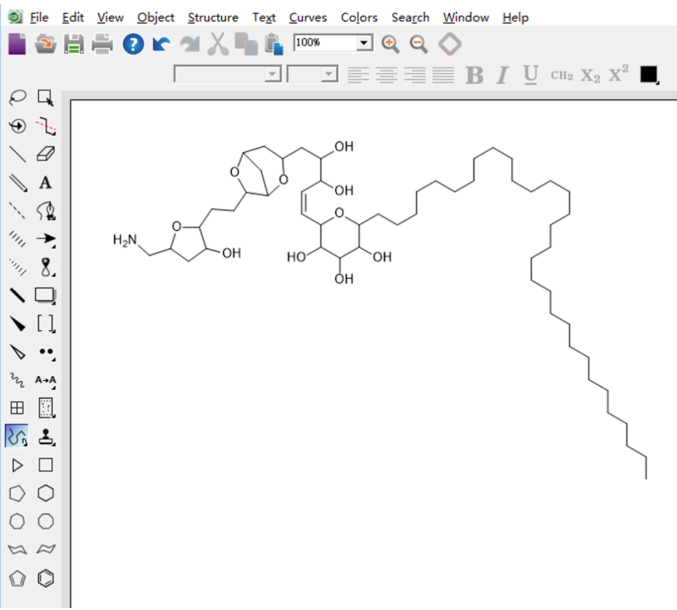This screenshot has width=677, height=610.
Task: Toggle Underline text formatting
Action: (531, 75)
